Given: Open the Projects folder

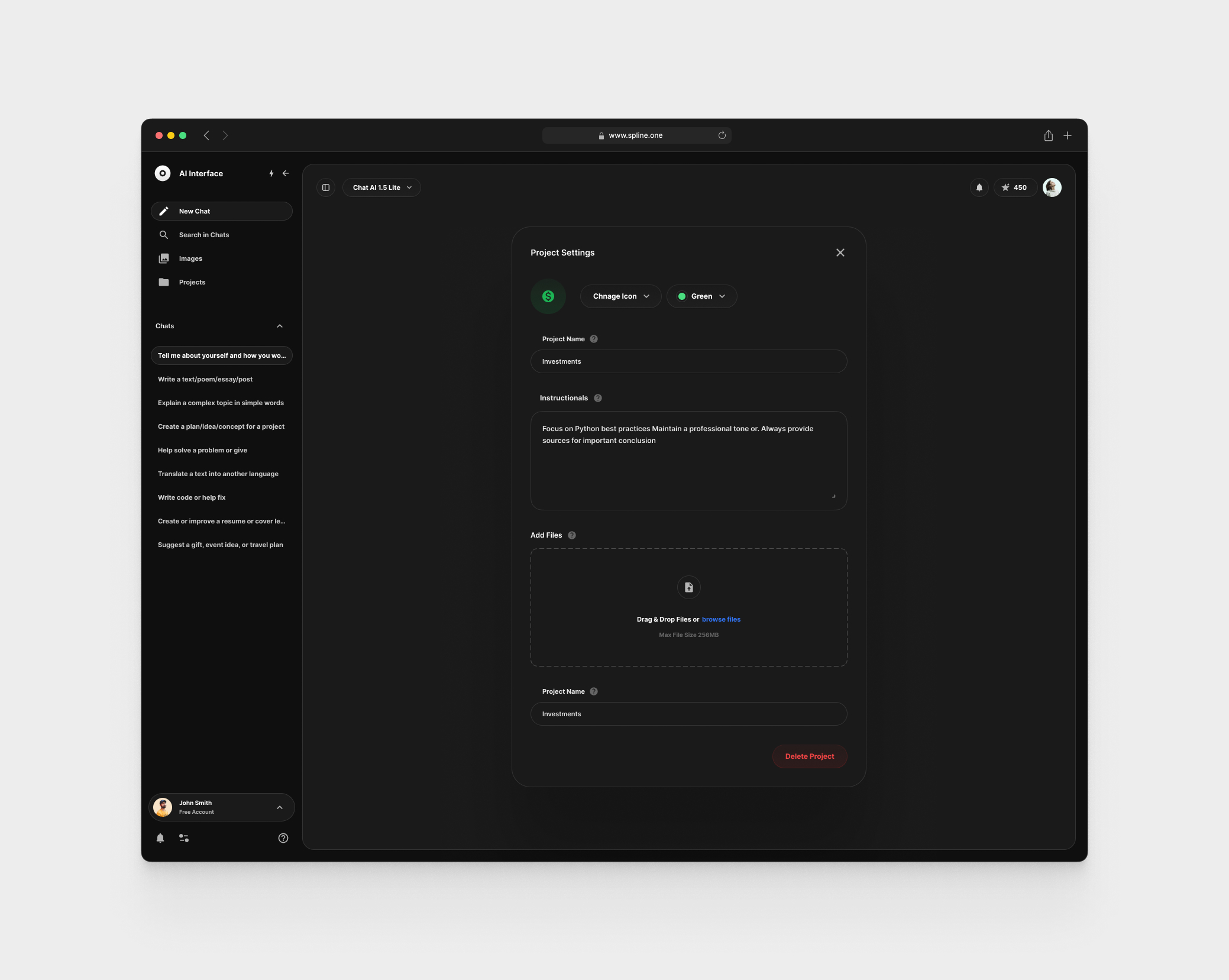Looking at the screenshot, I should pos(222,282).
